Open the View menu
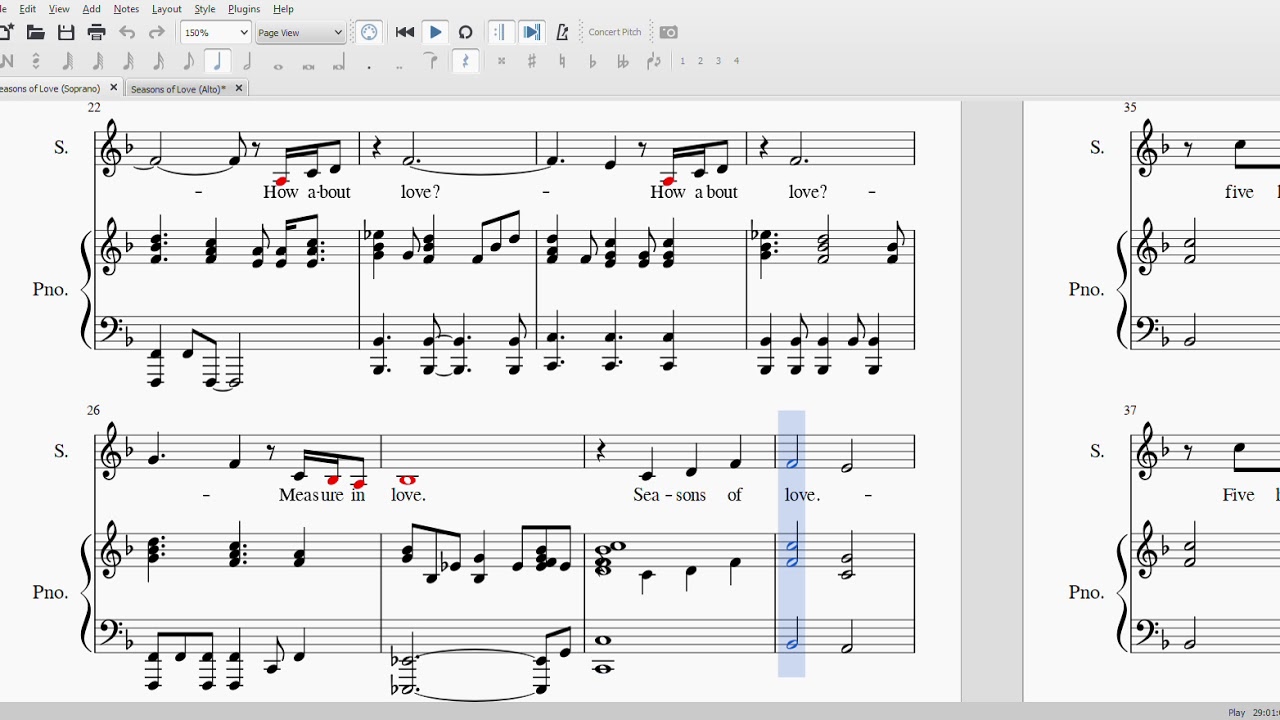The image size is (1280, 720). (59, 9)
